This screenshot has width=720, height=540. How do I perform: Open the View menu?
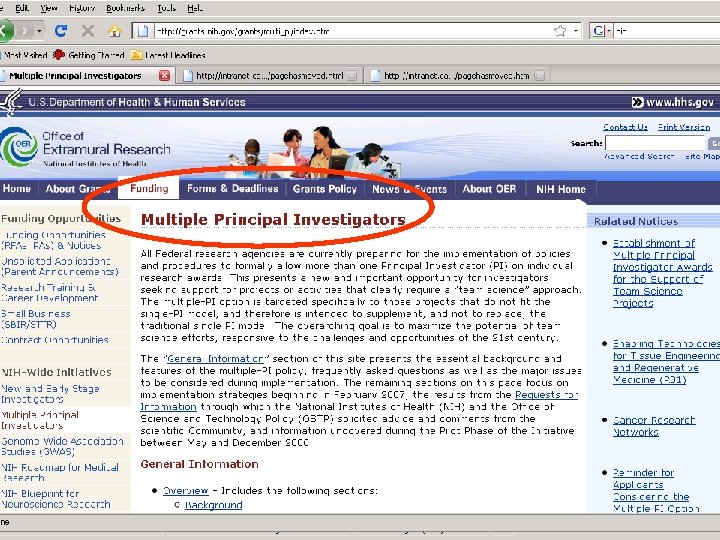(49, 8)
